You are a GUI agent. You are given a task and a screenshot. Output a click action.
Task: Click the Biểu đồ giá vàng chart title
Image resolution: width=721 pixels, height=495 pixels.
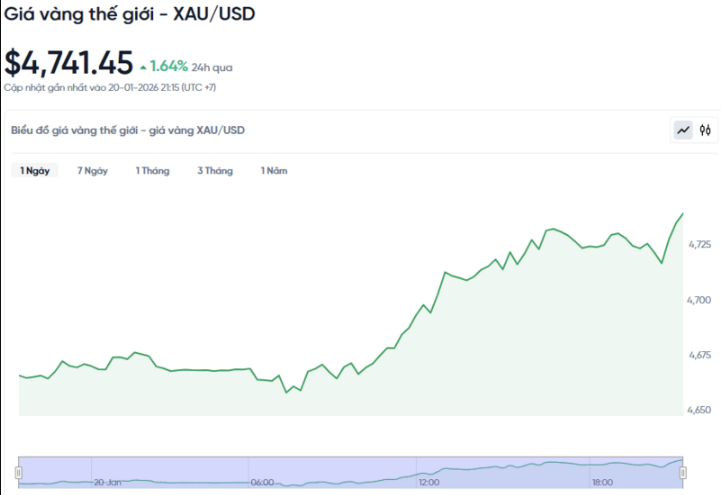point(127,130)
